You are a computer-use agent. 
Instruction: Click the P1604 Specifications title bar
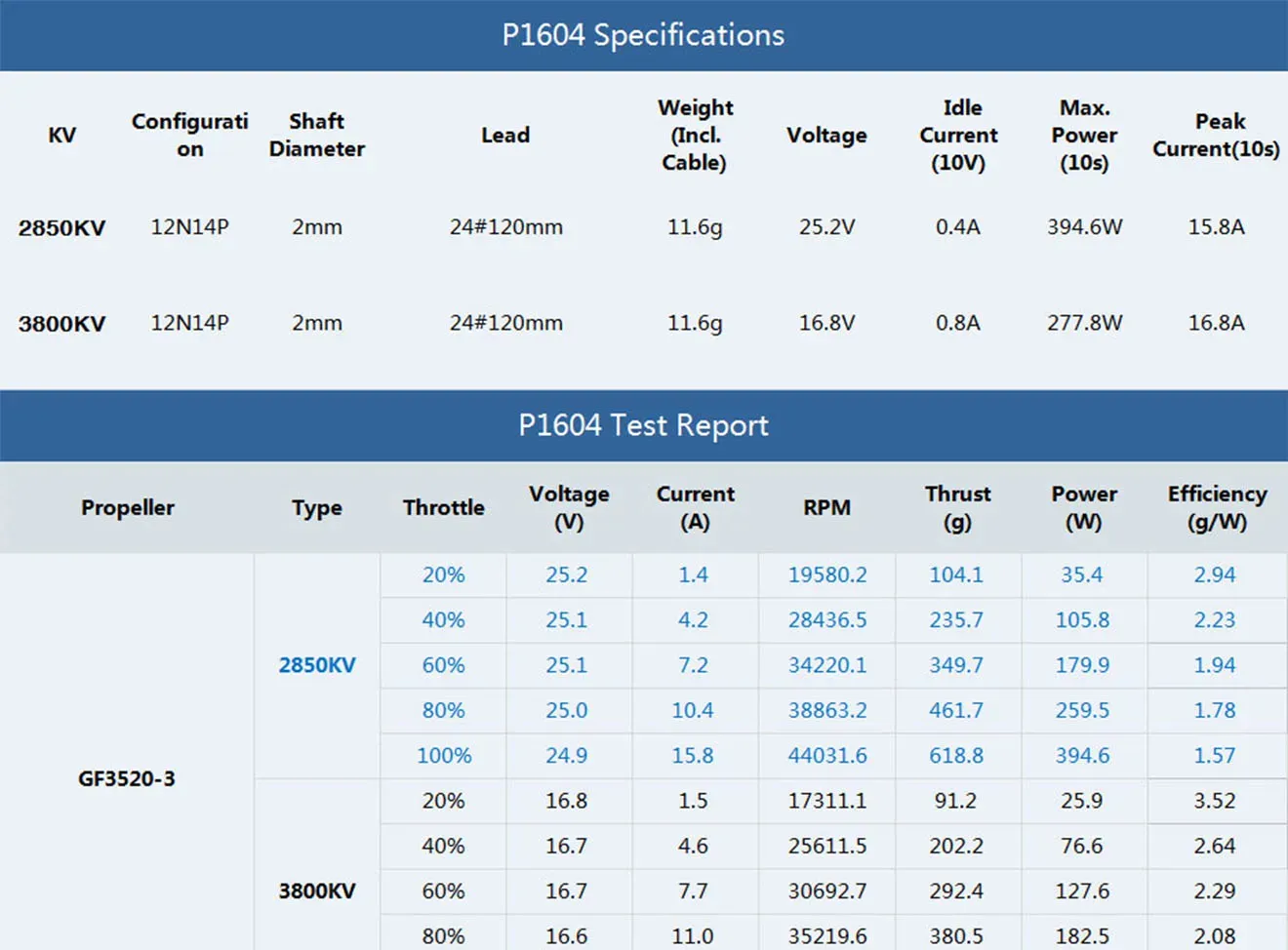coord(644,34)
